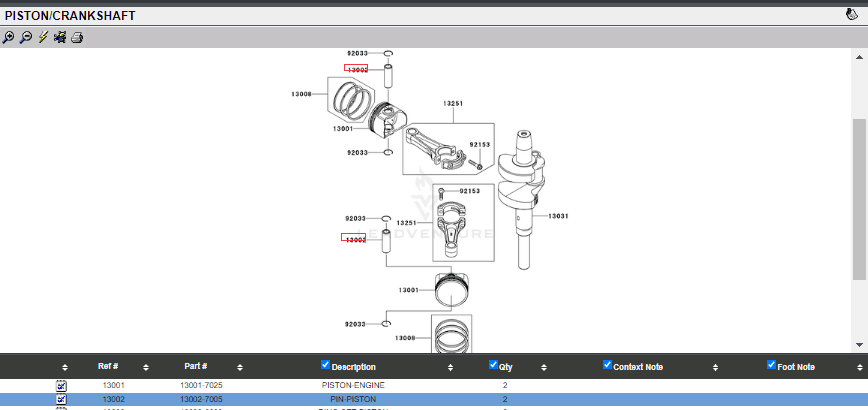This screenshot has height=410, width=868.
Task: Click the zoom in magnifier icon
Action: pyautogui.click(x=9, y=38)
